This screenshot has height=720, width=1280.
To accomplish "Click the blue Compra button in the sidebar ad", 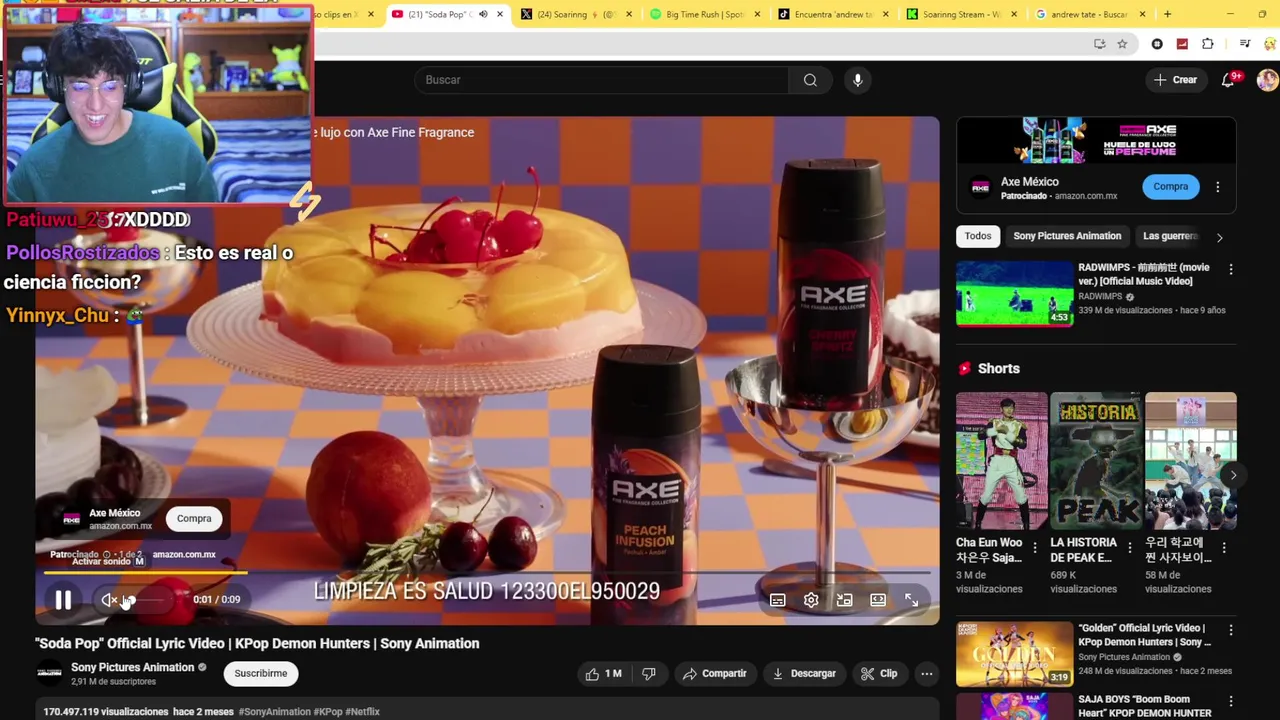I will click(1170, 186).
